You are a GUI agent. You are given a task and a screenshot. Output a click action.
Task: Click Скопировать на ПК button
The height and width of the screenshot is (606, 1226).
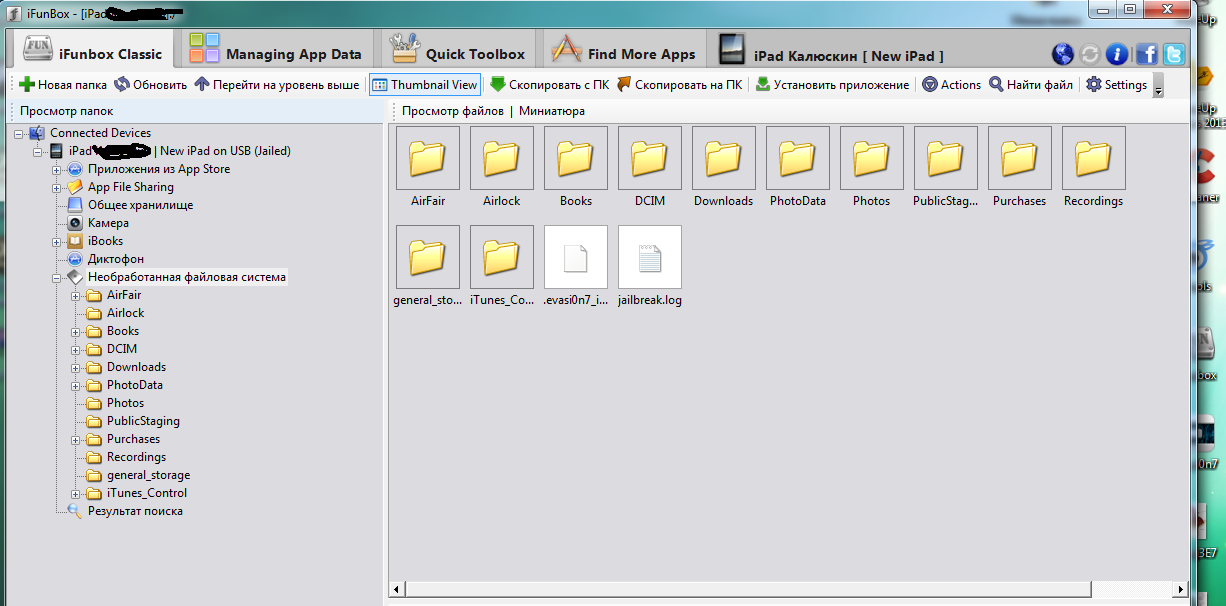pos(679,85)
